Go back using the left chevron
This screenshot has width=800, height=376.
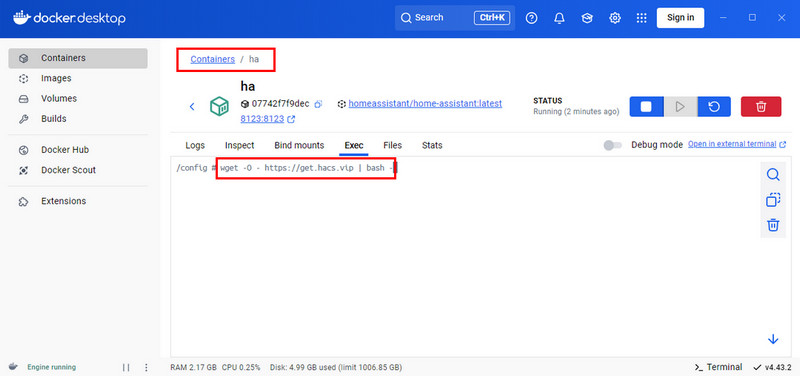[192, 107]
